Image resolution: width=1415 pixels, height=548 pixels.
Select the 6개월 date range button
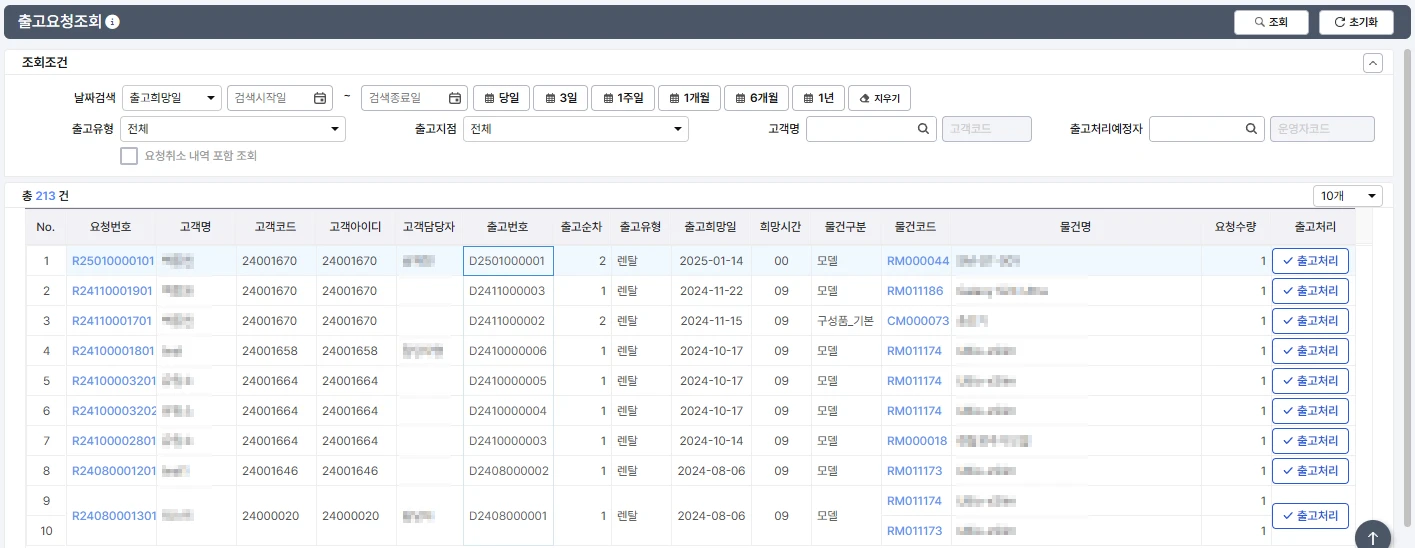click(x=756, y=98)
